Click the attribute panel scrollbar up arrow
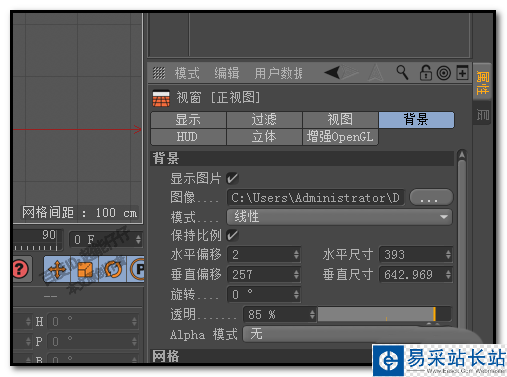507x377 pixels. coord(462,154)
